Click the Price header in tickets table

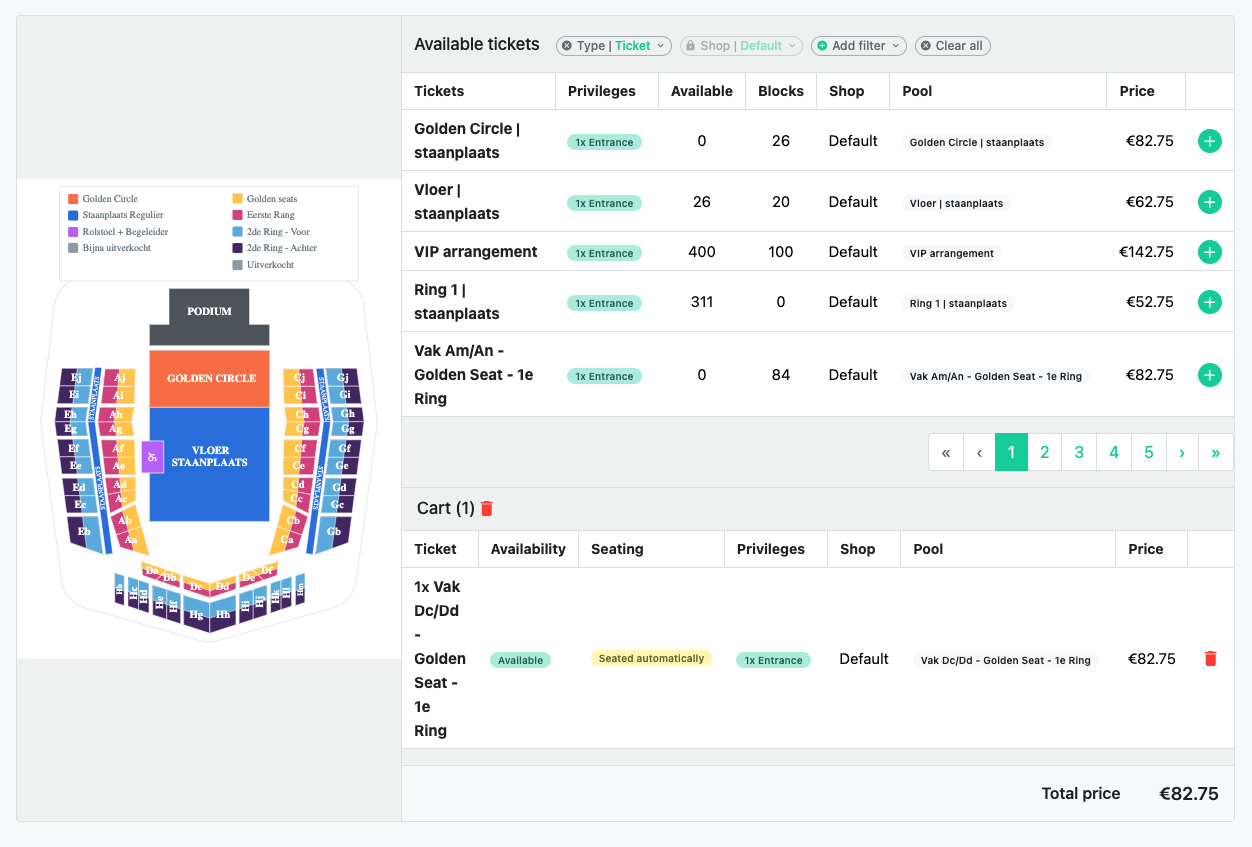pyautogui.click(x=1137, y=91)
